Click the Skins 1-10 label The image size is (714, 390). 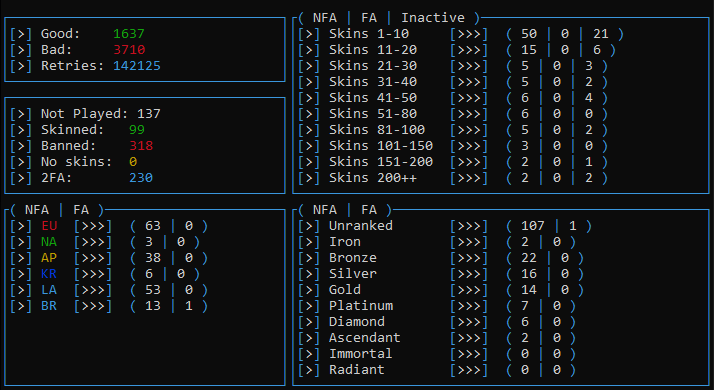click(x=369, y=34)
